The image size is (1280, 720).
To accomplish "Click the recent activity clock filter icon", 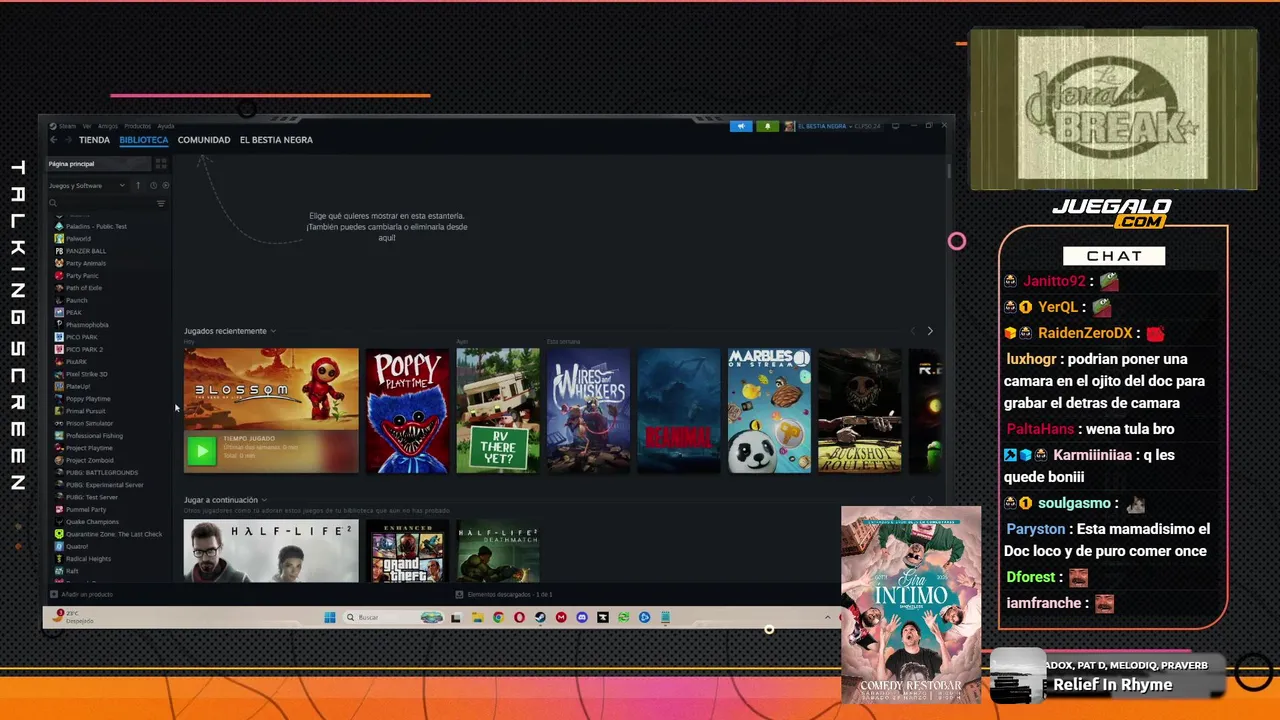I will pos(153,186).
